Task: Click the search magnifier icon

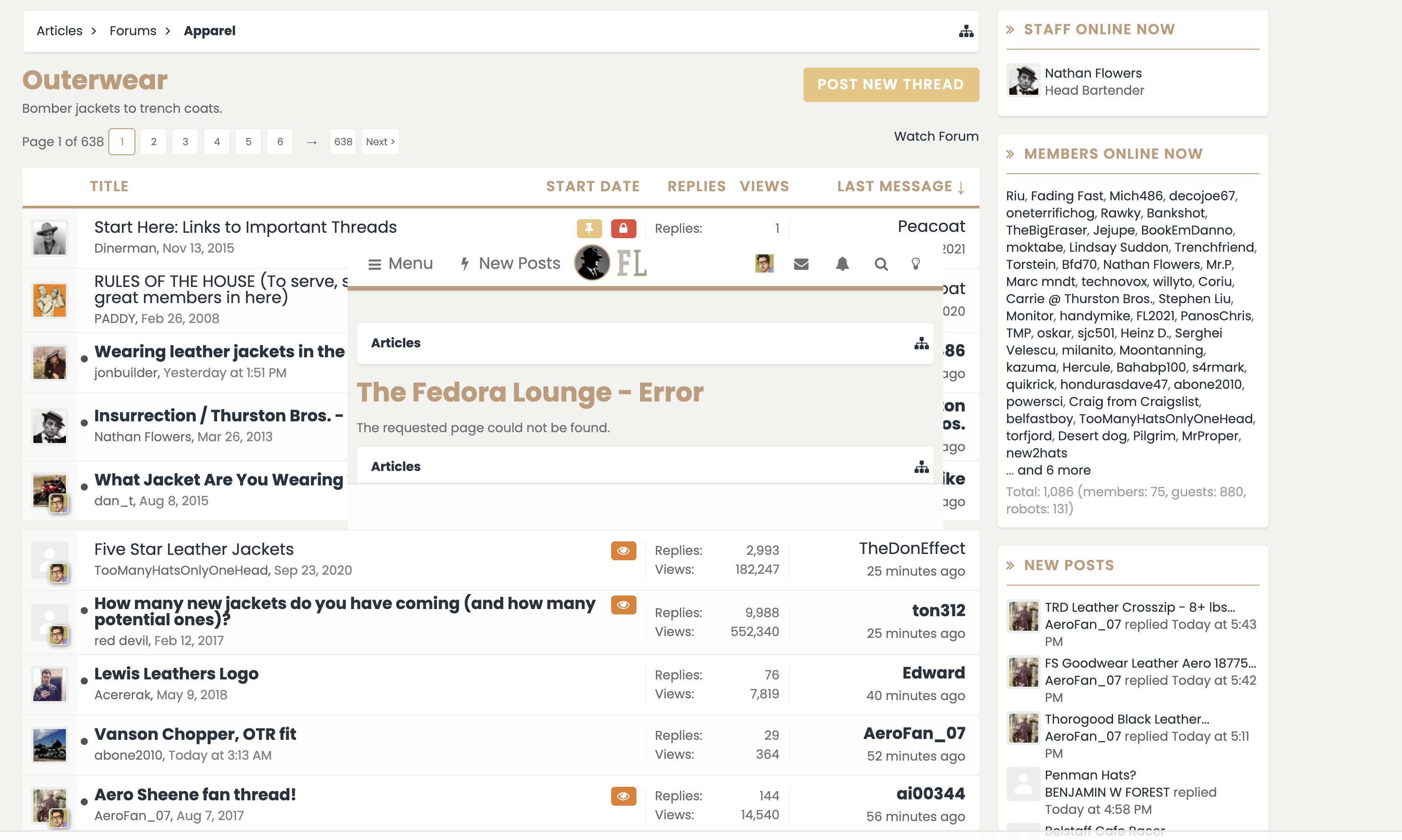Action: click(881, 264)
